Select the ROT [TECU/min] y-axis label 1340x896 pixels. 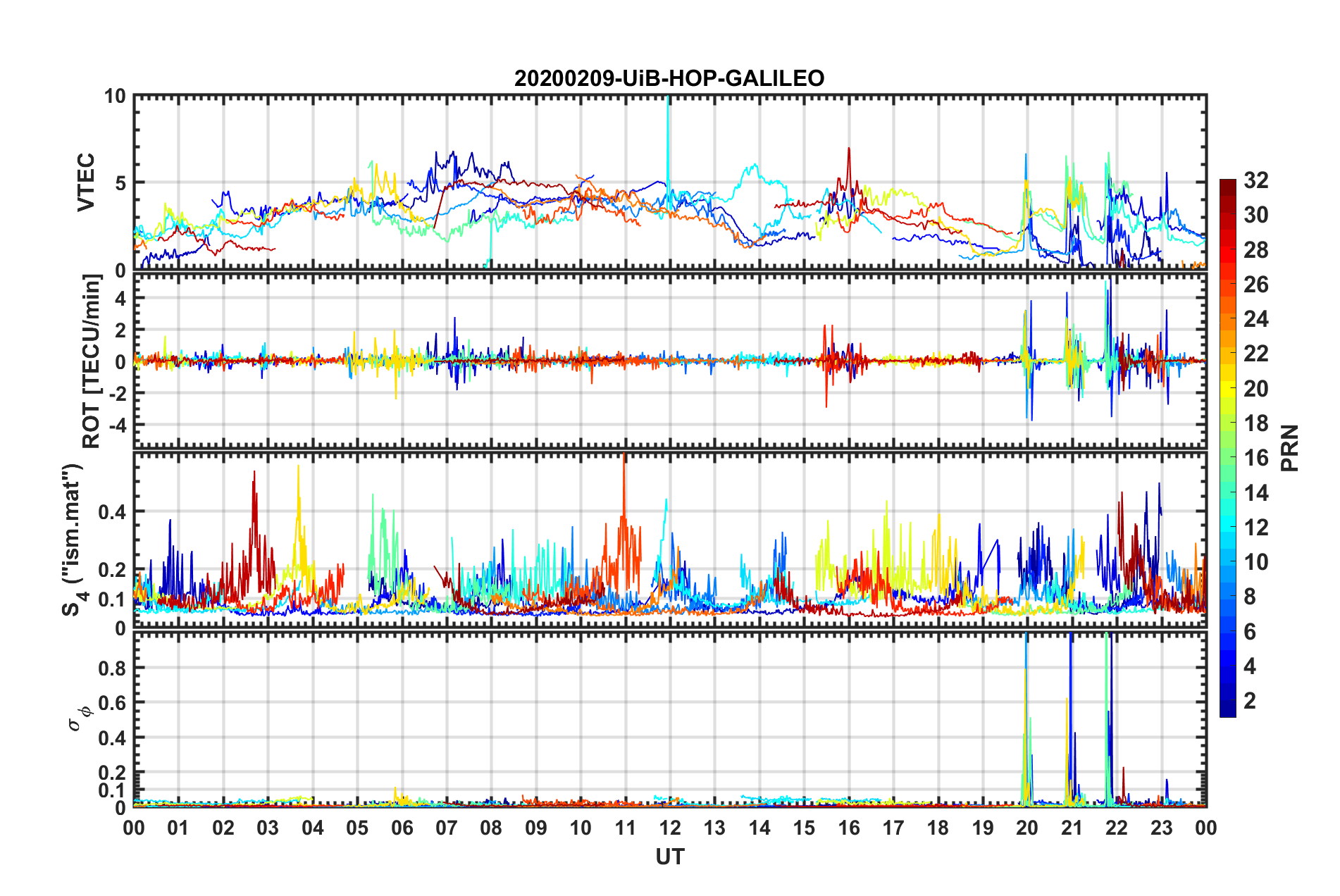point(92,361)
